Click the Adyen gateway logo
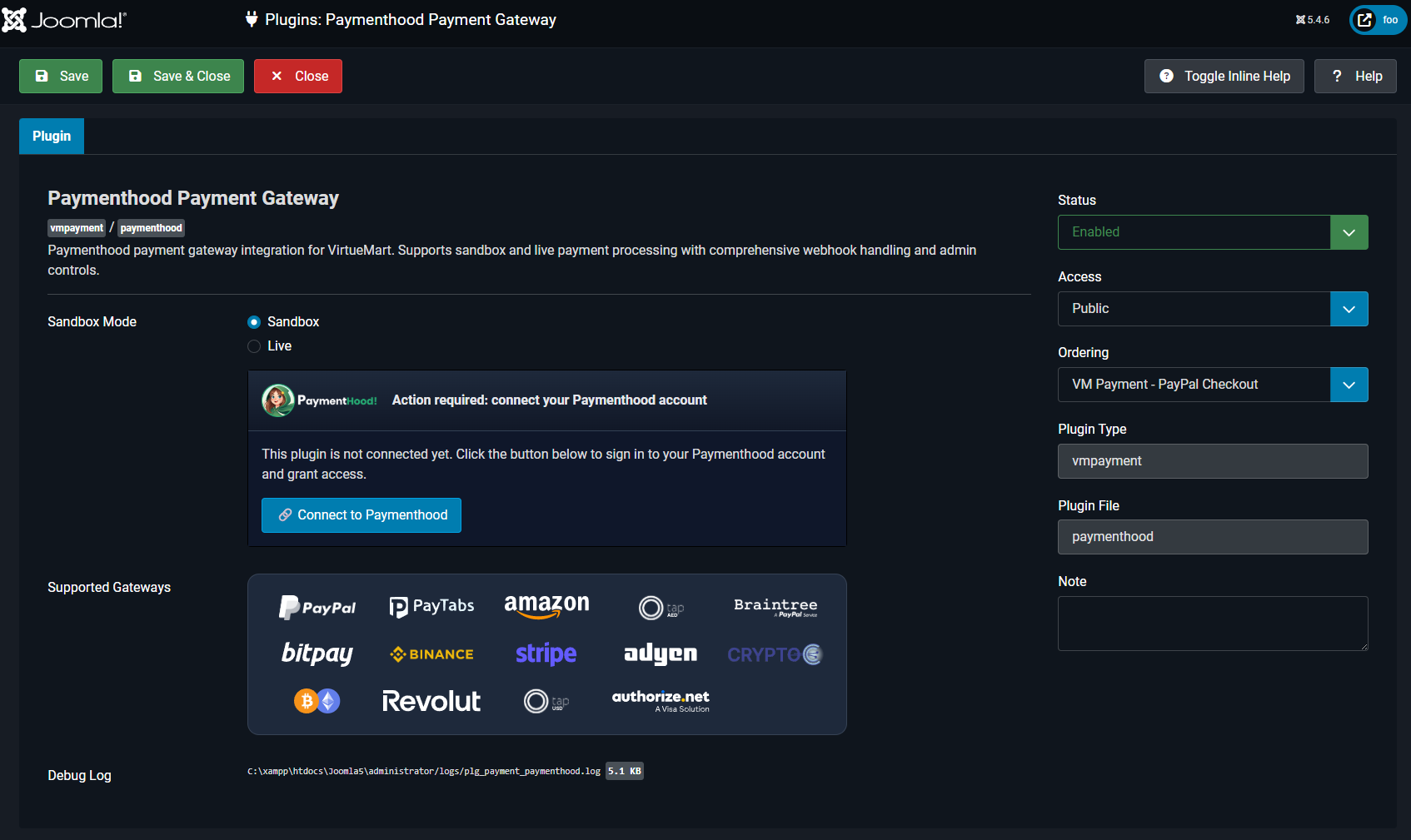1411x840 pixels. [x=661, y=654]
